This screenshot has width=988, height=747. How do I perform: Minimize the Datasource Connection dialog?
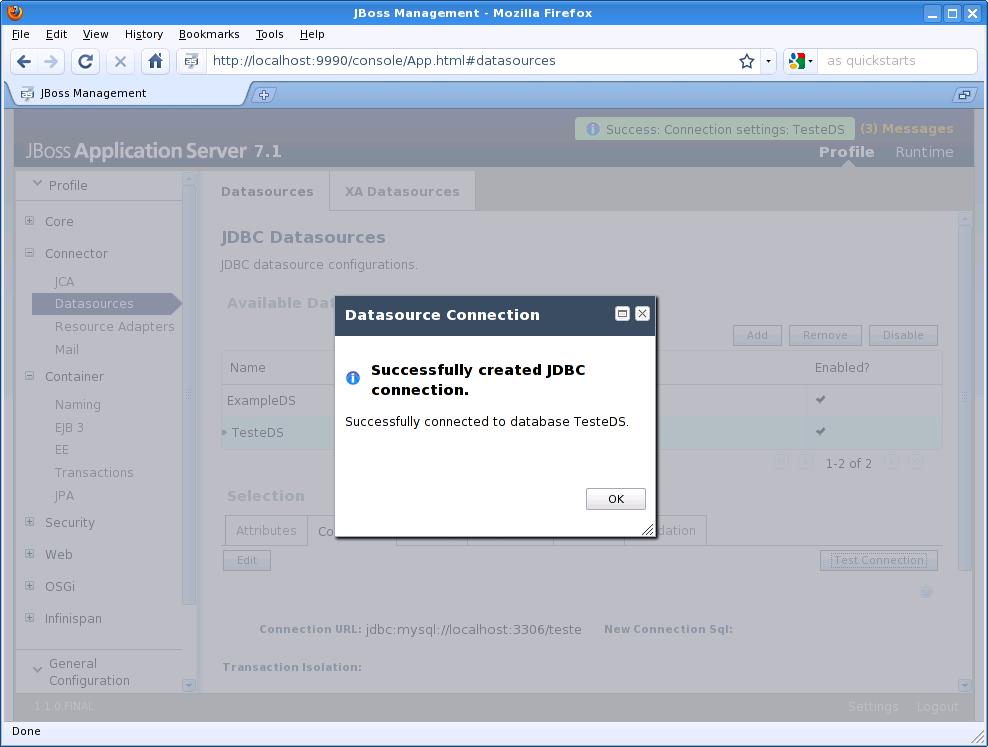[x=622, y=314]
